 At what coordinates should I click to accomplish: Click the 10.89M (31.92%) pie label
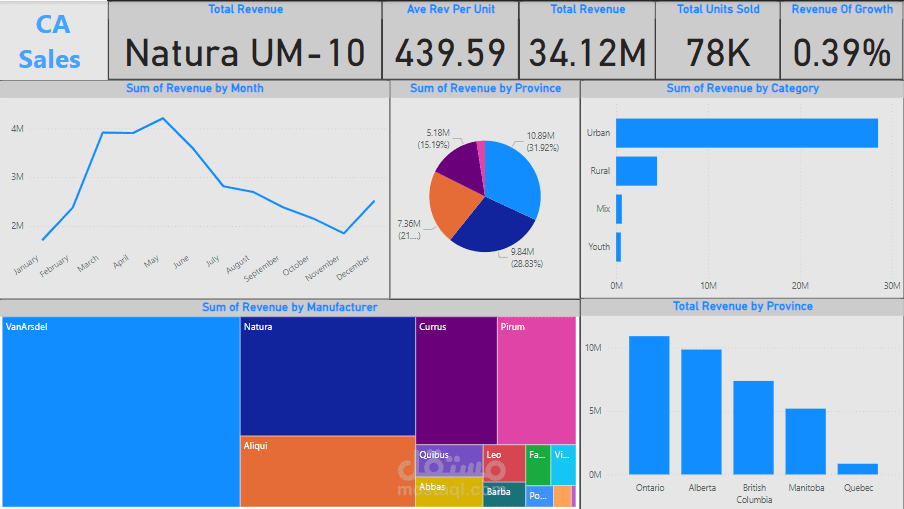pos(542,142)
